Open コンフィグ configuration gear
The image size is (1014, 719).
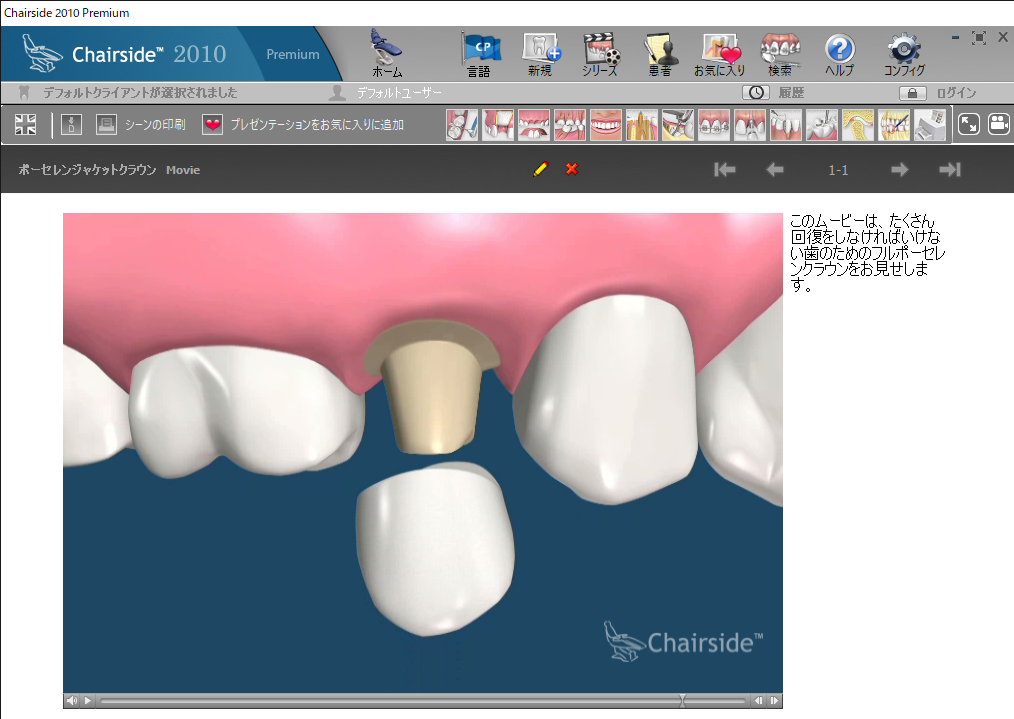pos(904,53)
